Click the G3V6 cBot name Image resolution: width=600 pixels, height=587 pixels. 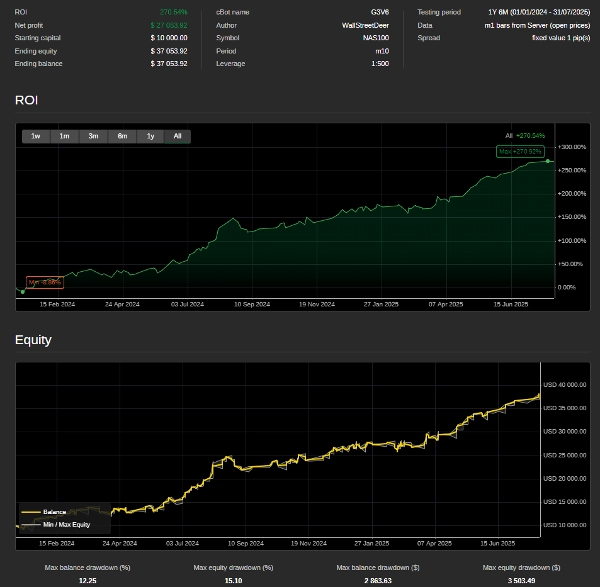coord(379,11)
